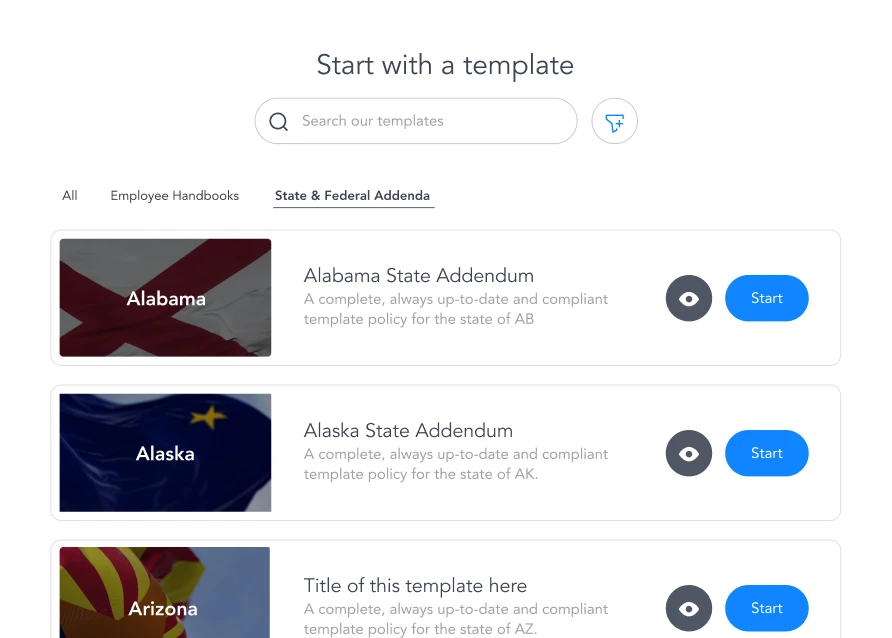Click the eye preview icon on the Arizona template
This screenshot has width=892, height=638.
click(x=688, y=608)
